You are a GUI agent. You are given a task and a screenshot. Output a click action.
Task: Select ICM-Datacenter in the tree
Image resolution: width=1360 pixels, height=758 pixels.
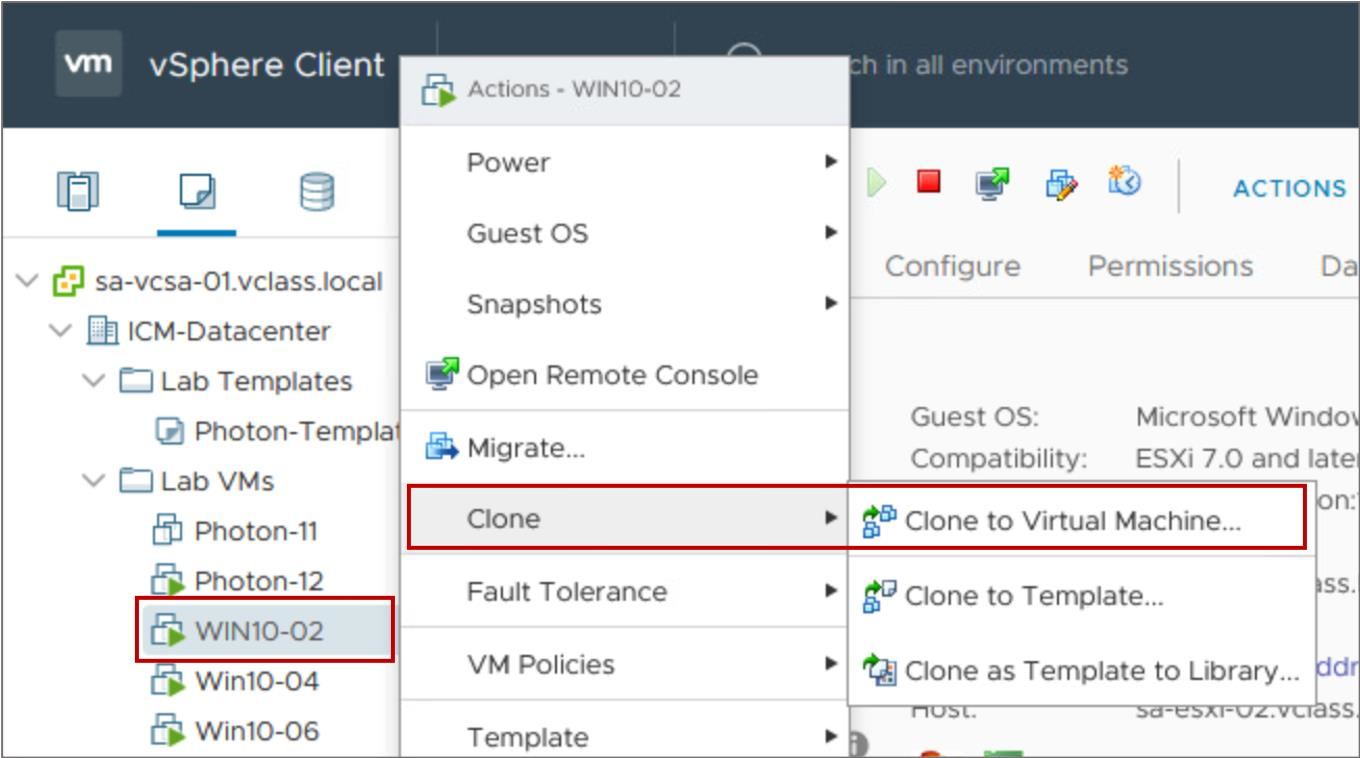pos(229,331)
